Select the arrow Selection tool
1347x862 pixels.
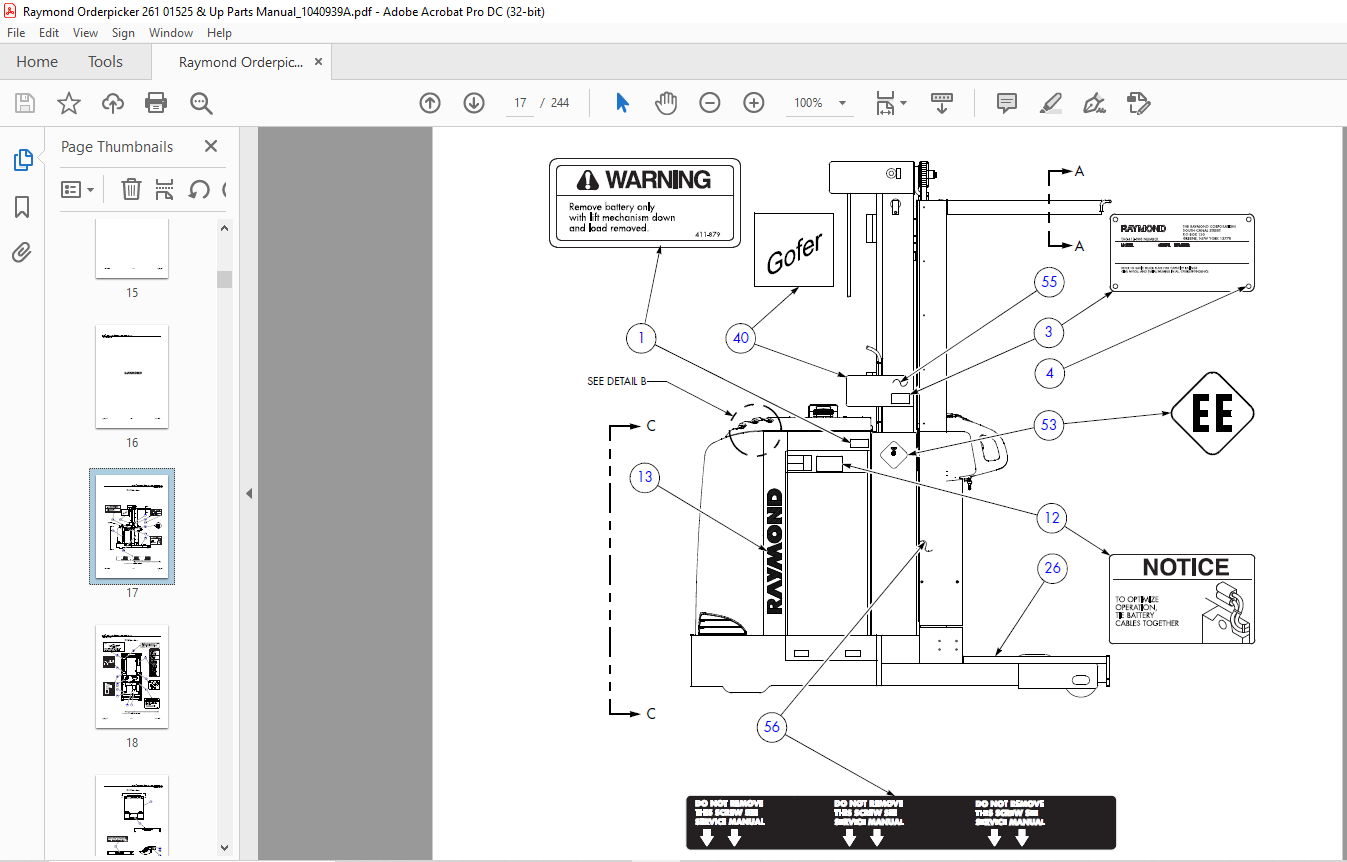(622, 103)
